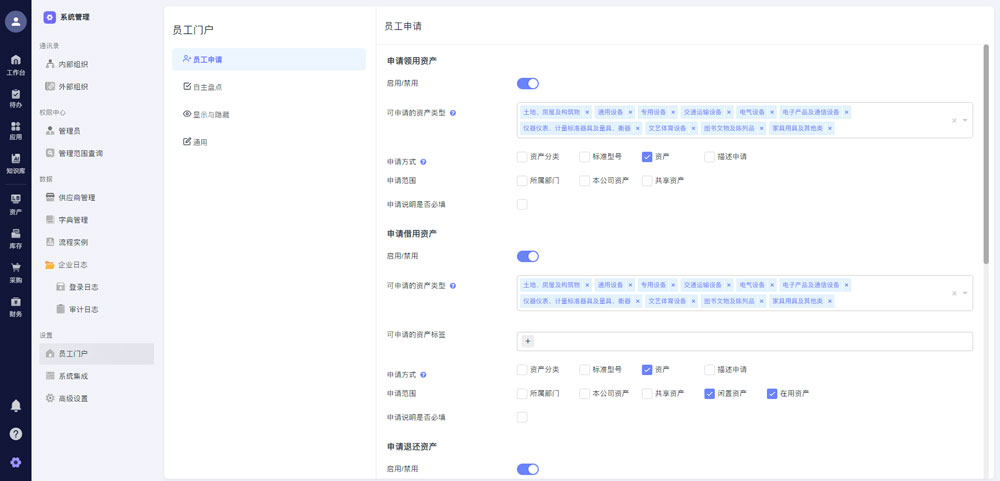Viewport: 1000px width, 481px height.
Task: Open 内部组织 in sidebar
Action: click(x=96, y=64)
